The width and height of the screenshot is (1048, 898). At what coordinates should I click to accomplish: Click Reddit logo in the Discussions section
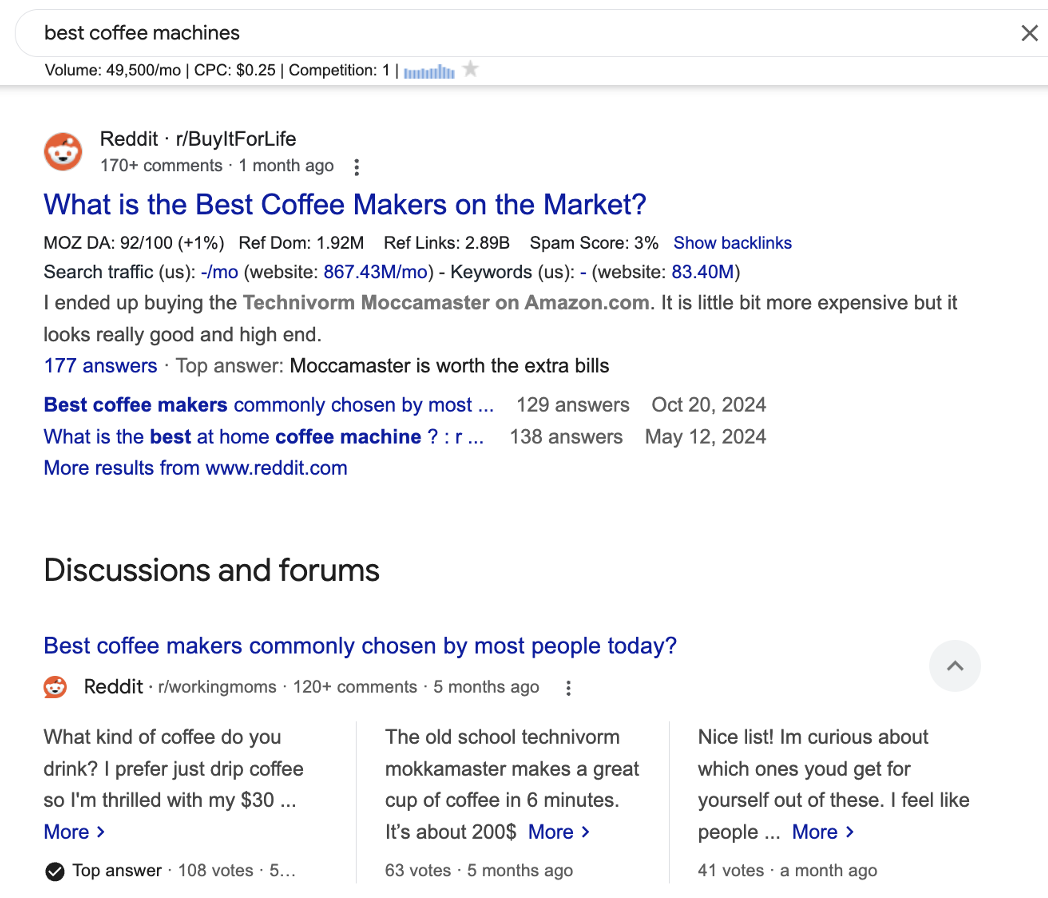tap(55, 687)
